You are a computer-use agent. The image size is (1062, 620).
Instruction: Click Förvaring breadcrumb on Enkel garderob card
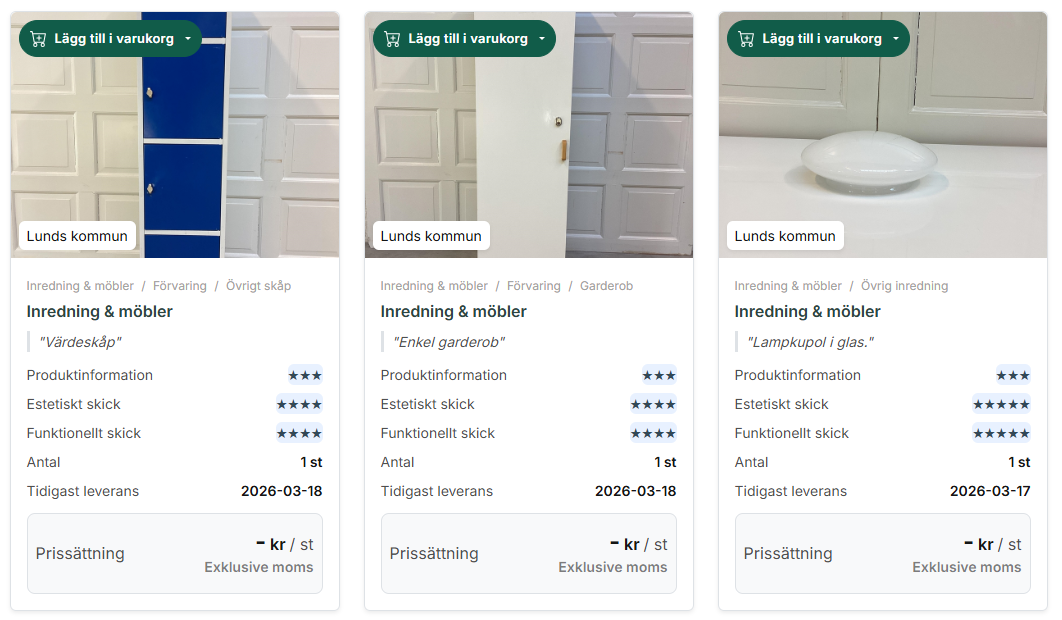pyautogui.click(x=534, y=286)
